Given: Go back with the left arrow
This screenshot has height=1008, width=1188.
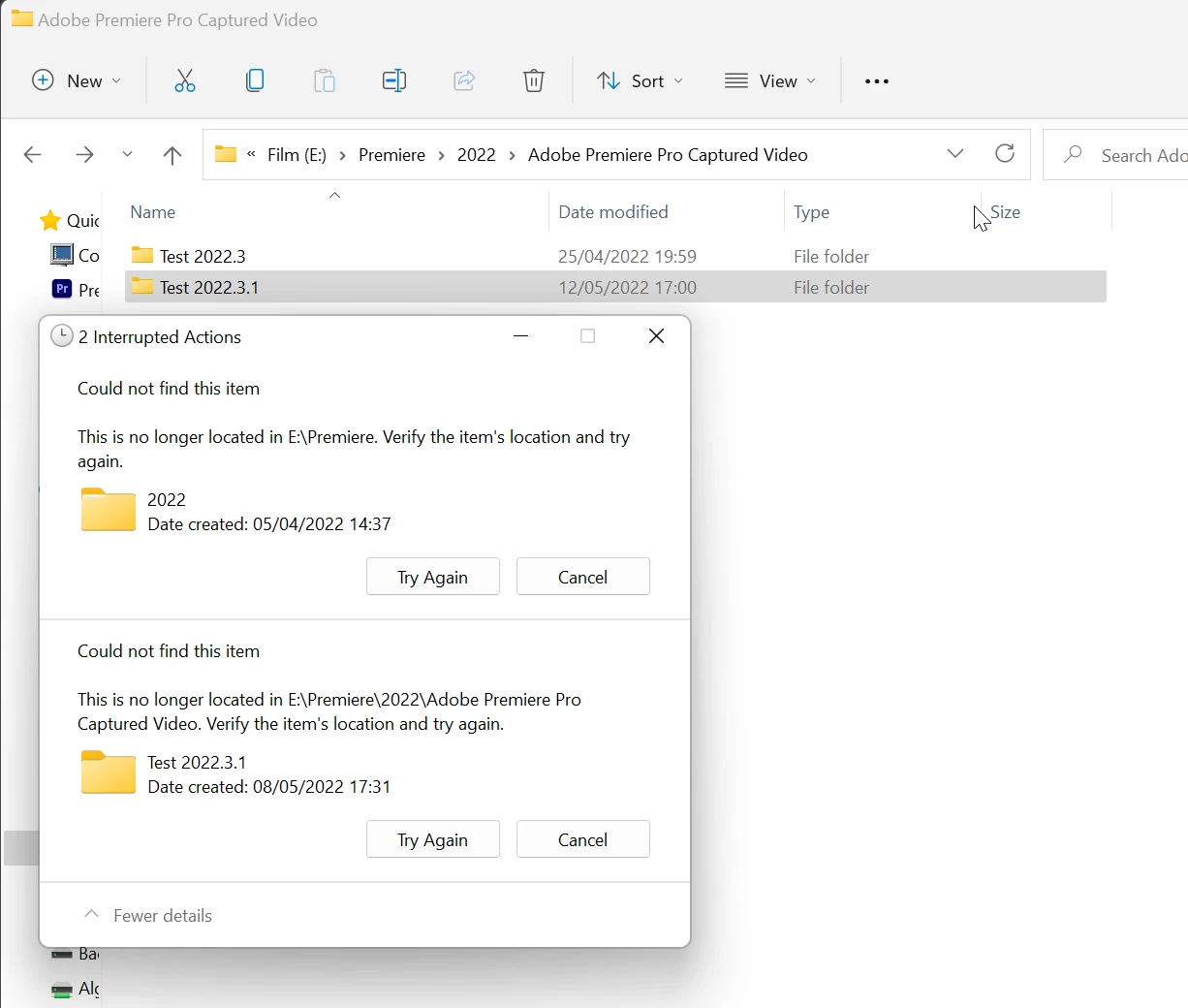Looking at the screenshot, I should 32,155.
